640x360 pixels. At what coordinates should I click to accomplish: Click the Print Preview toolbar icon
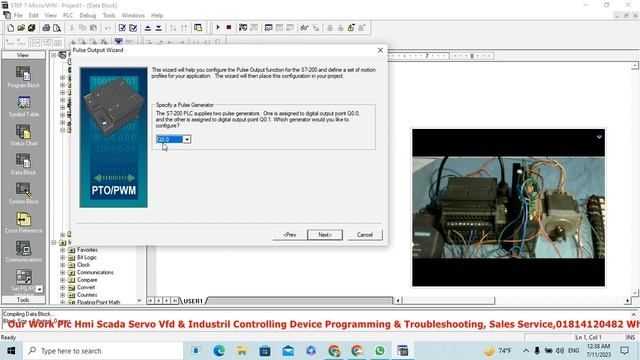(57, 28)
